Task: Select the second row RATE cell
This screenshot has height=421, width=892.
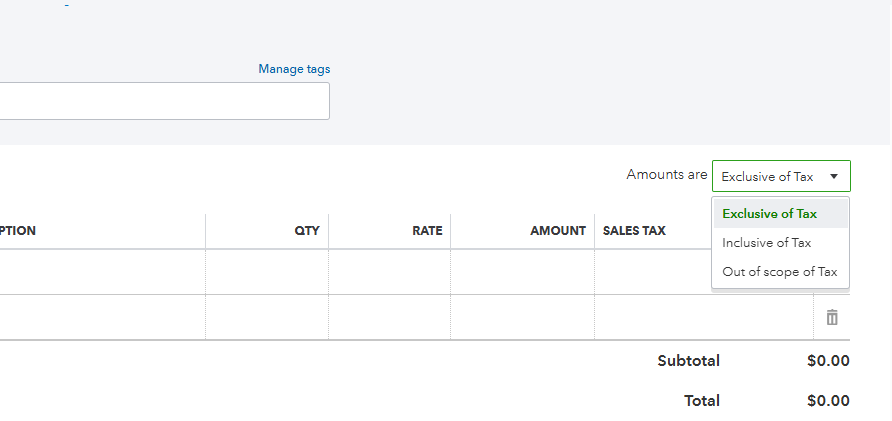Action: (x=390, y=317)
